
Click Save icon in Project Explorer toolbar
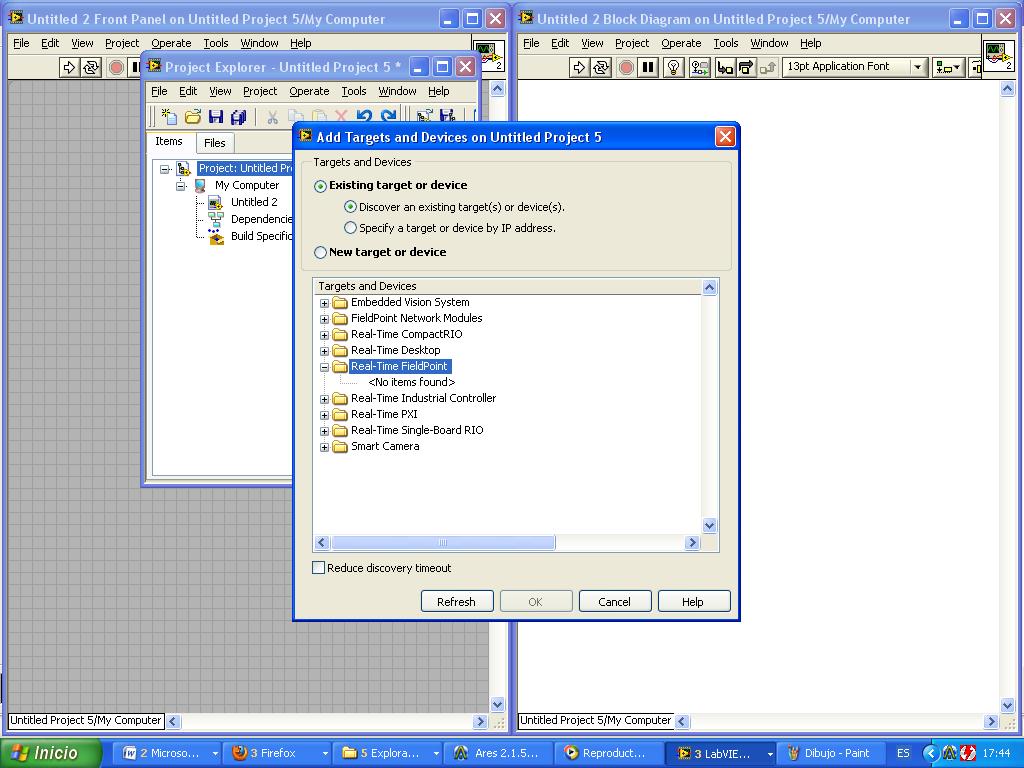tap(216, 116)
